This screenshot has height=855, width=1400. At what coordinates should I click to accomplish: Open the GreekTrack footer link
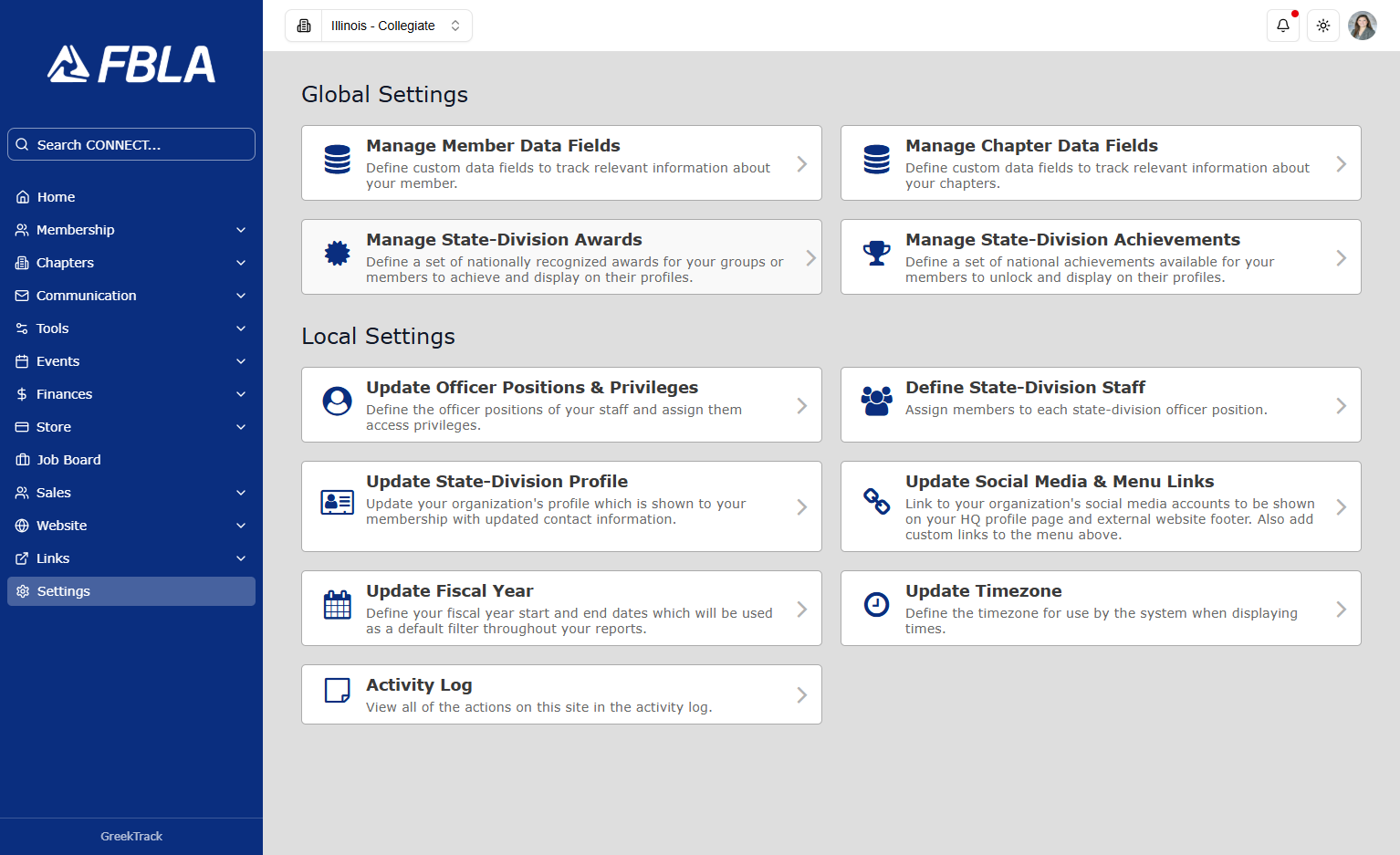[131, 836]
